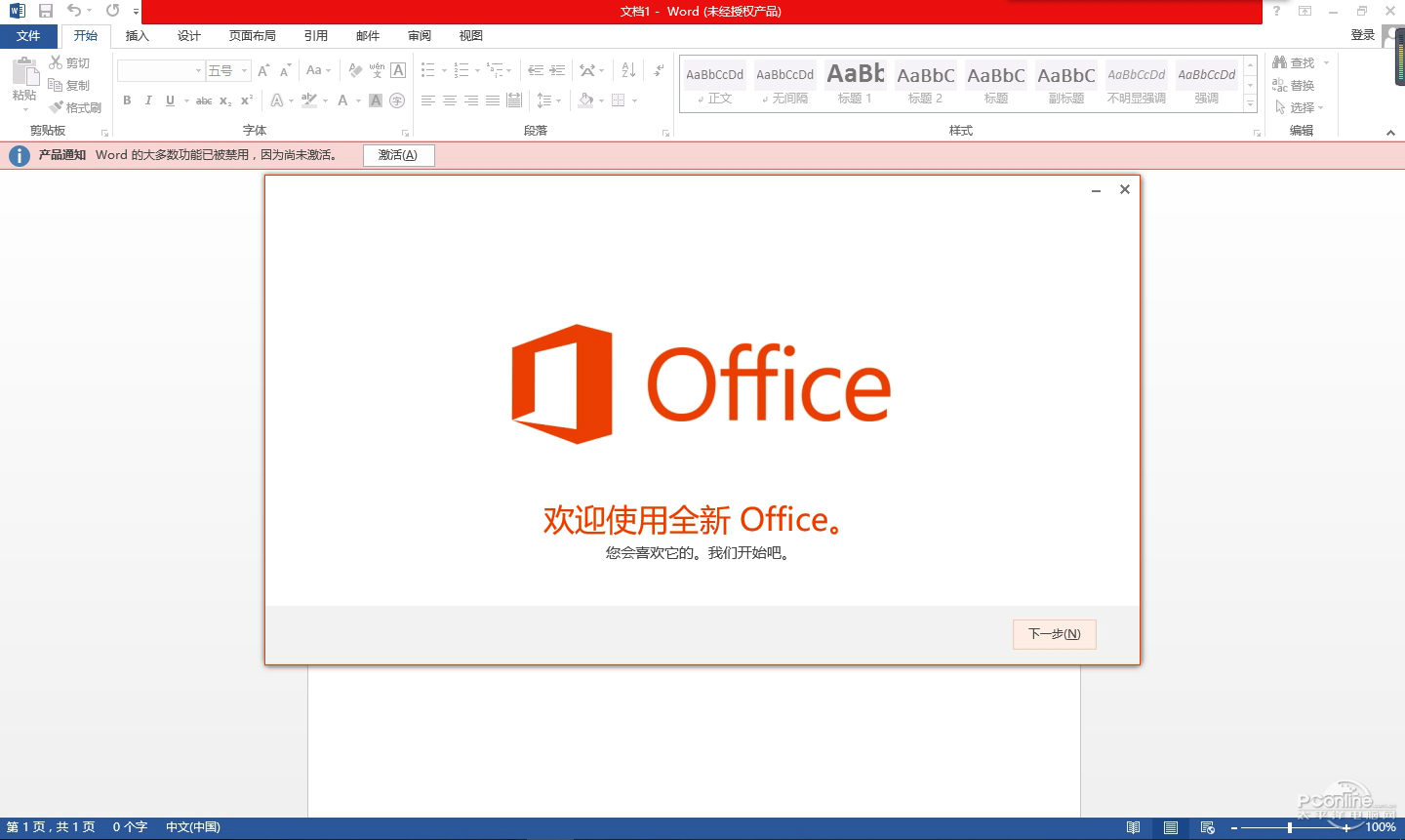Click the Cut (剪切) scissors command
The height and width of the screenshot is (840, 1405).
point(69,62)
